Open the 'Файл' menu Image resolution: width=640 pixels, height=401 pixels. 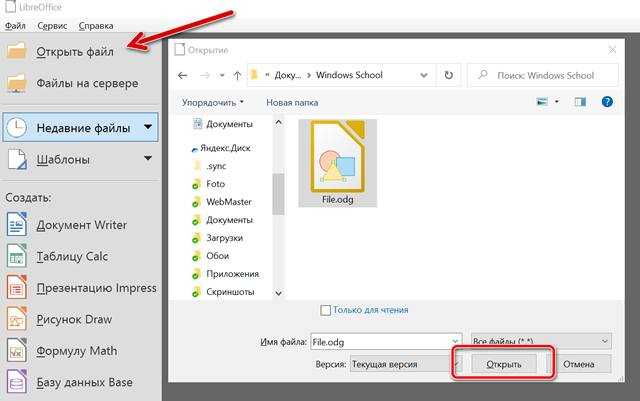pyautogui.click(x=16, y=25)
